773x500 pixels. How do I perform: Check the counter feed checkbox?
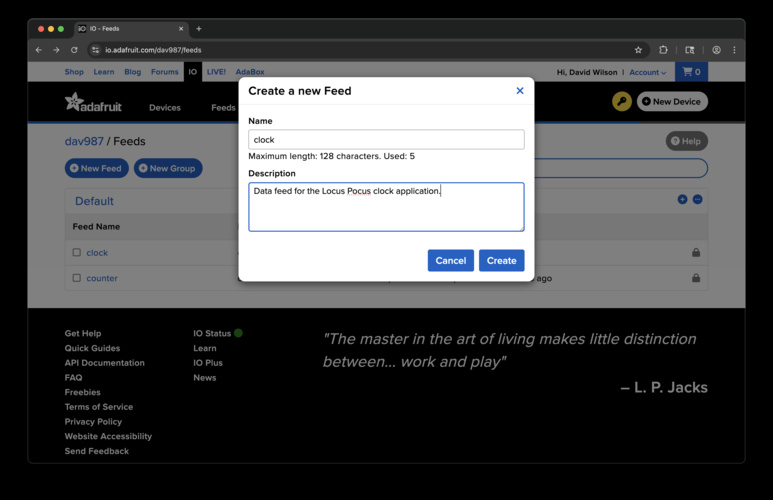(77, 278)
